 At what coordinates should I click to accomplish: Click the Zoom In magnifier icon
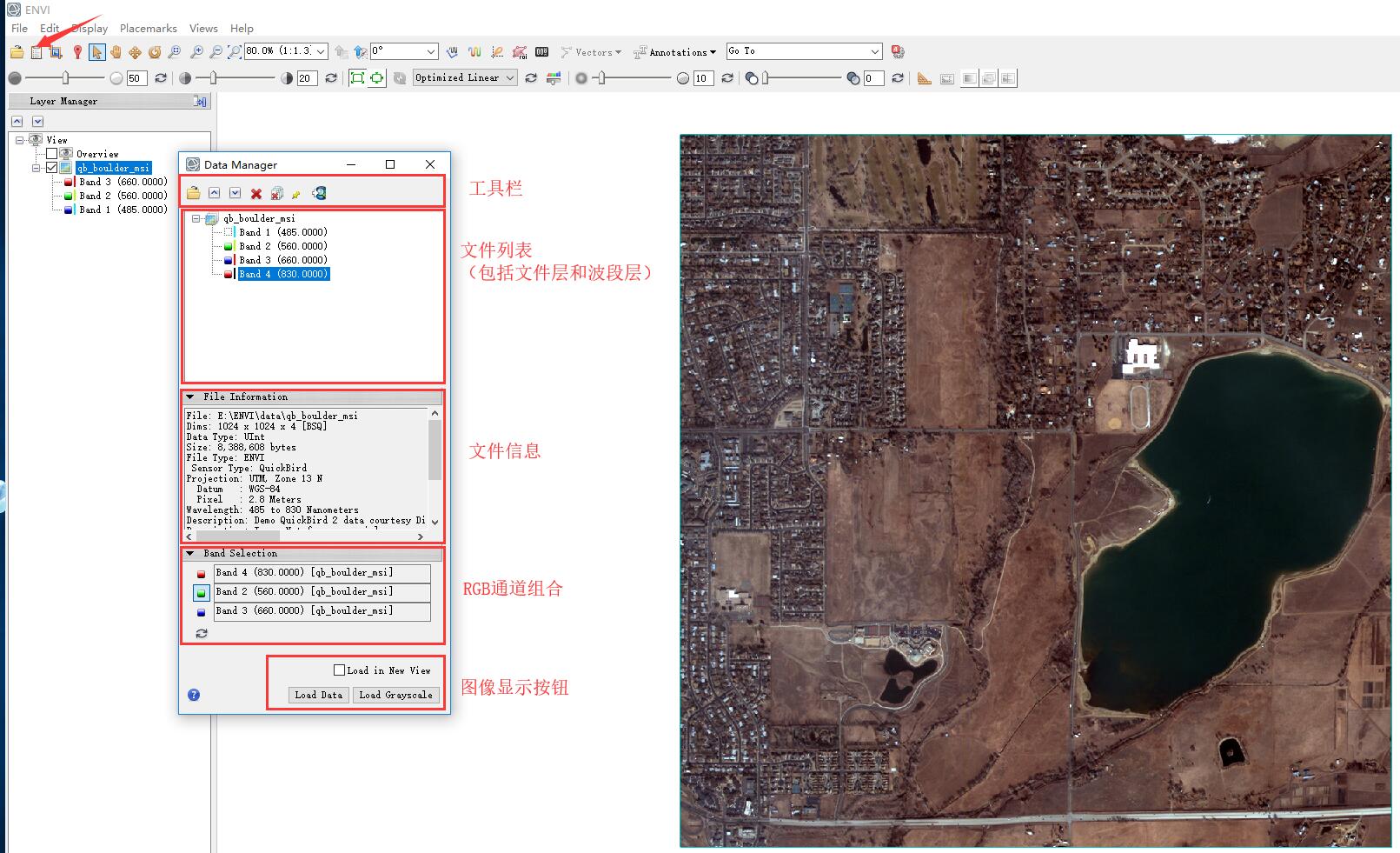[196, 51]
